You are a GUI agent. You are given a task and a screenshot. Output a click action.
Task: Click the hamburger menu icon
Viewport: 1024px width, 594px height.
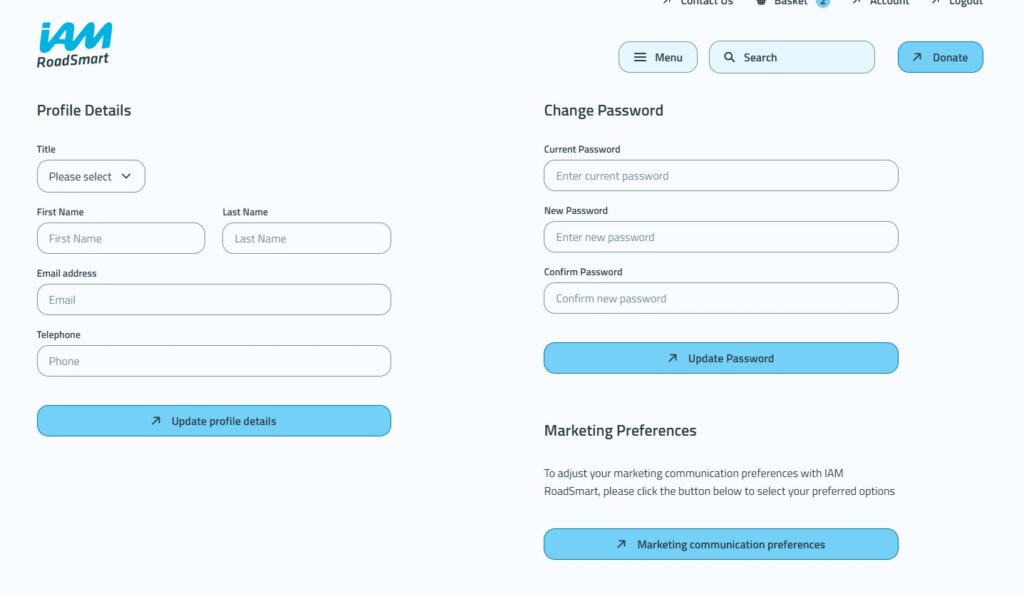(640, 58)
